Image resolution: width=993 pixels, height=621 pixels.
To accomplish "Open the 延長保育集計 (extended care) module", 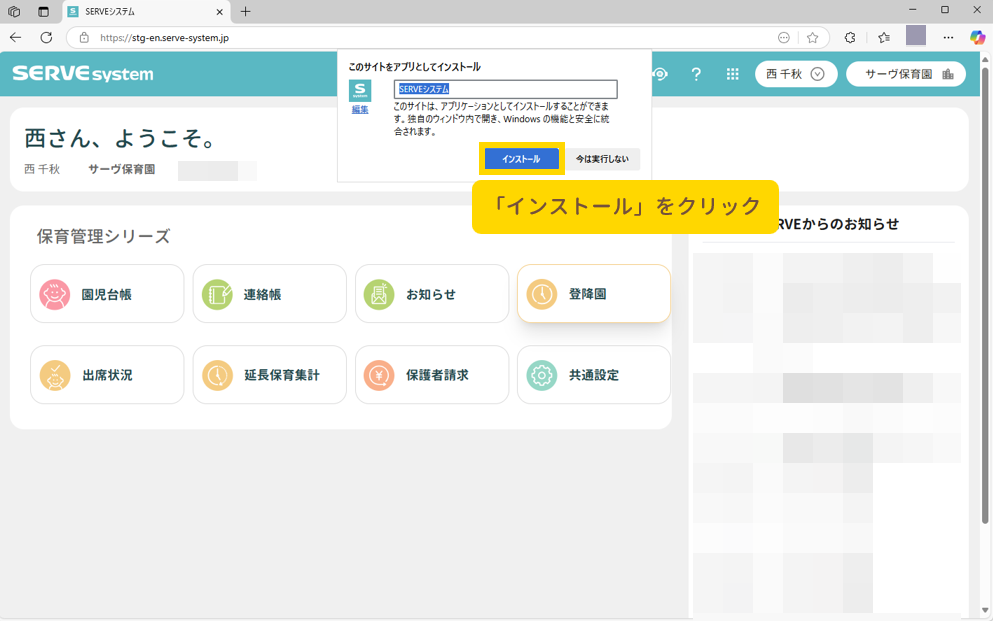I will point(269,375).
